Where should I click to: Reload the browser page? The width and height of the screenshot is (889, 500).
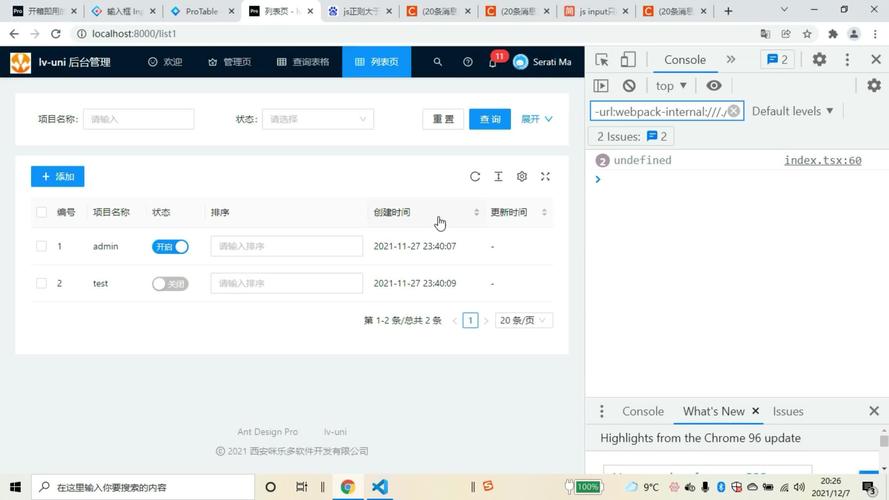(x=56, y=34)
